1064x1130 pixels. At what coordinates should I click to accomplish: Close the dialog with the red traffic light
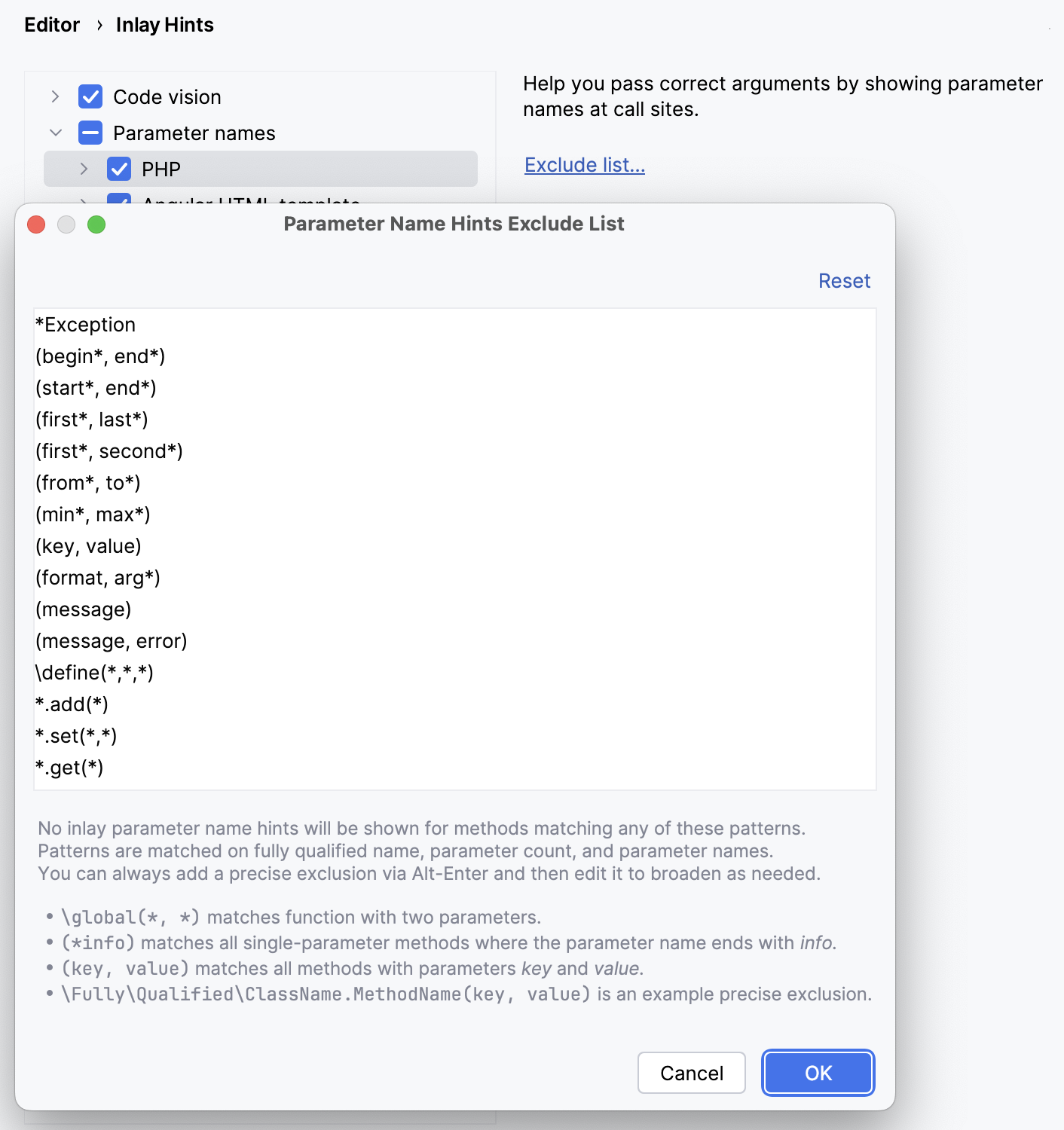coord(35,224)
